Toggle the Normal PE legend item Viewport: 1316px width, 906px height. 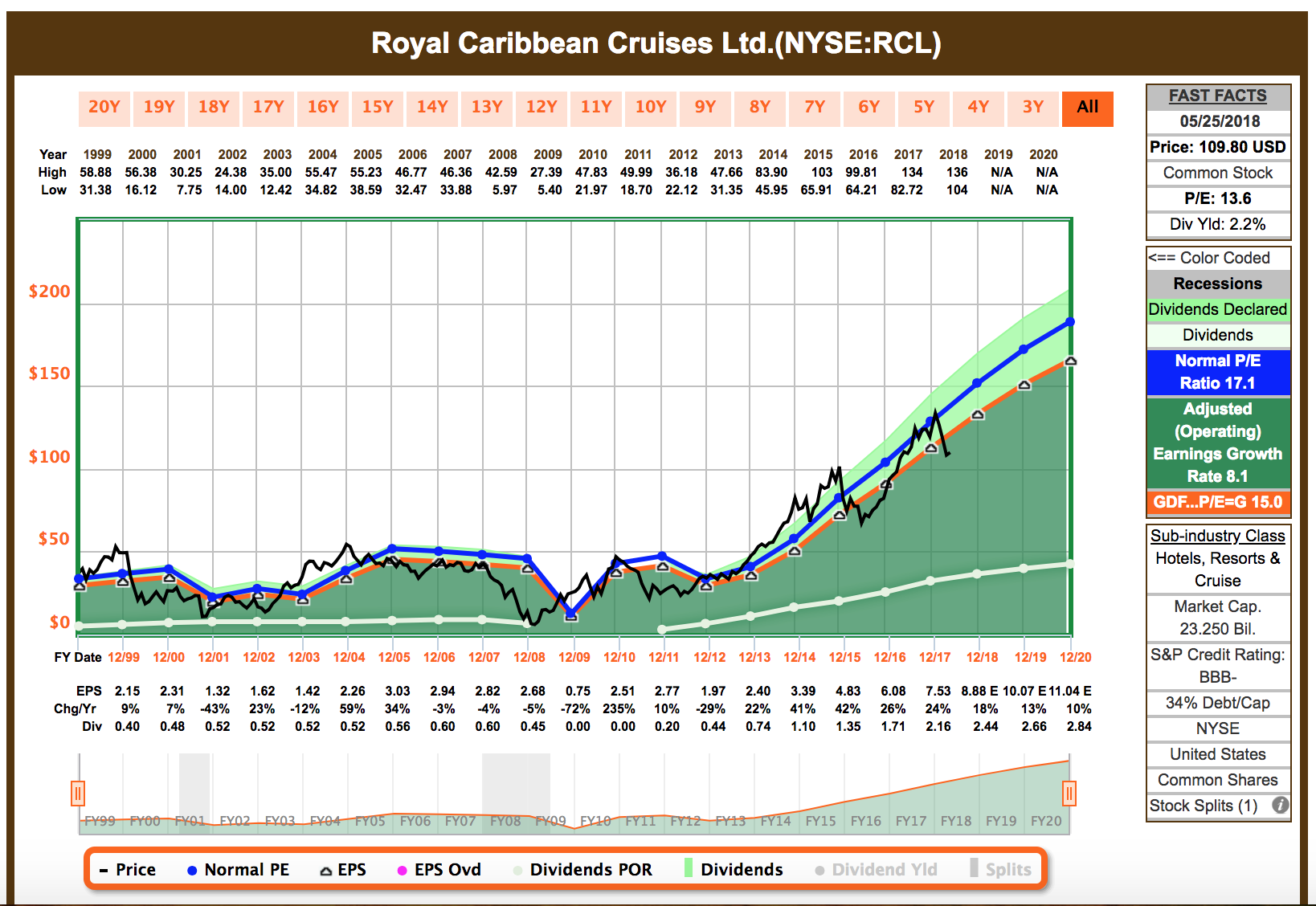238,870
